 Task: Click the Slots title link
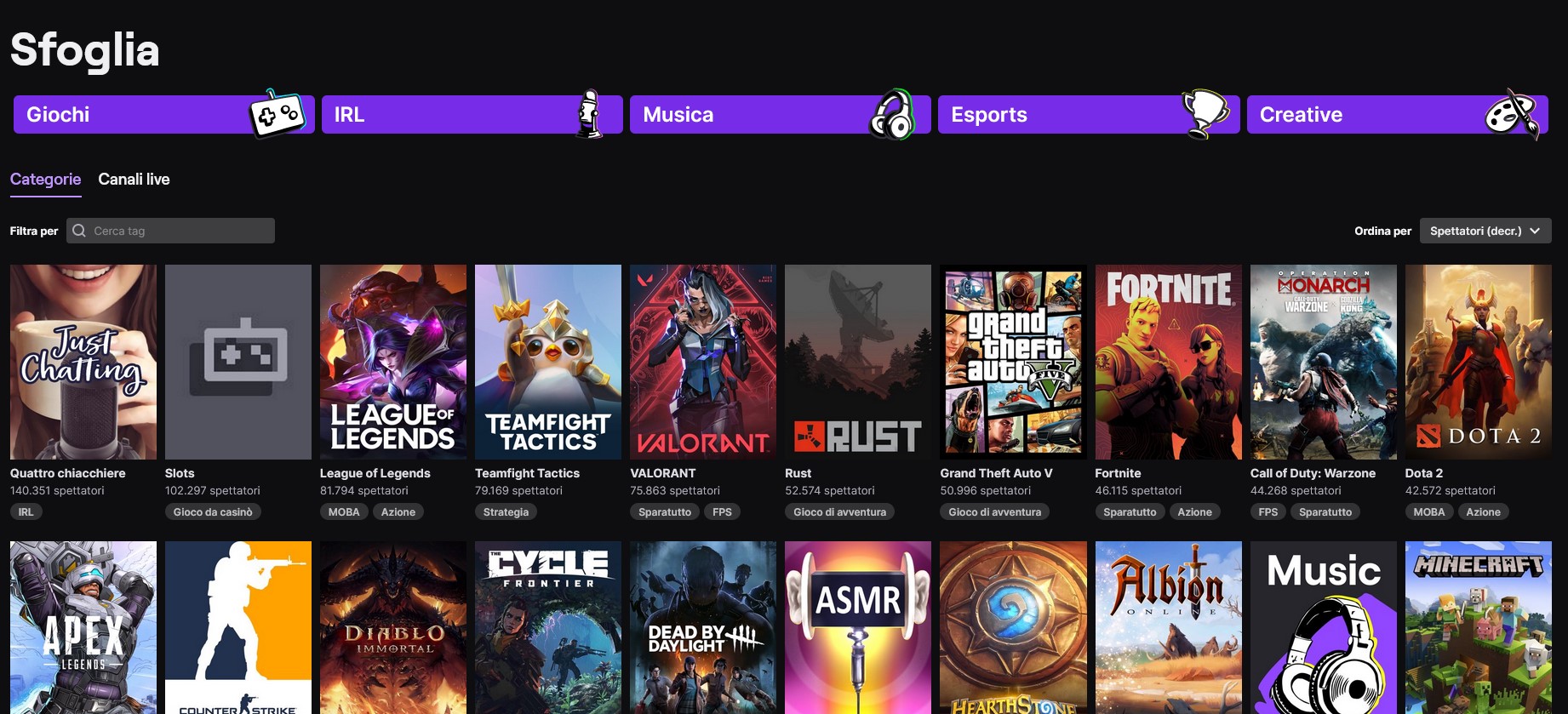(x=180, y=473)
